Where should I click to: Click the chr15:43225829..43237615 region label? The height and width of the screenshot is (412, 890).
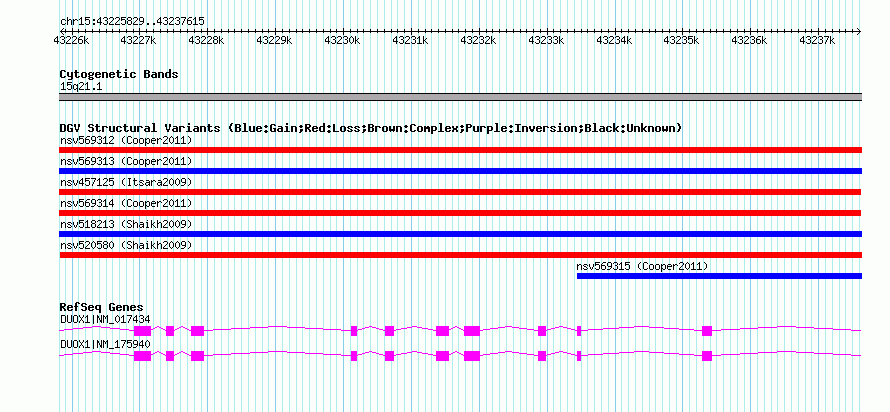132,22
